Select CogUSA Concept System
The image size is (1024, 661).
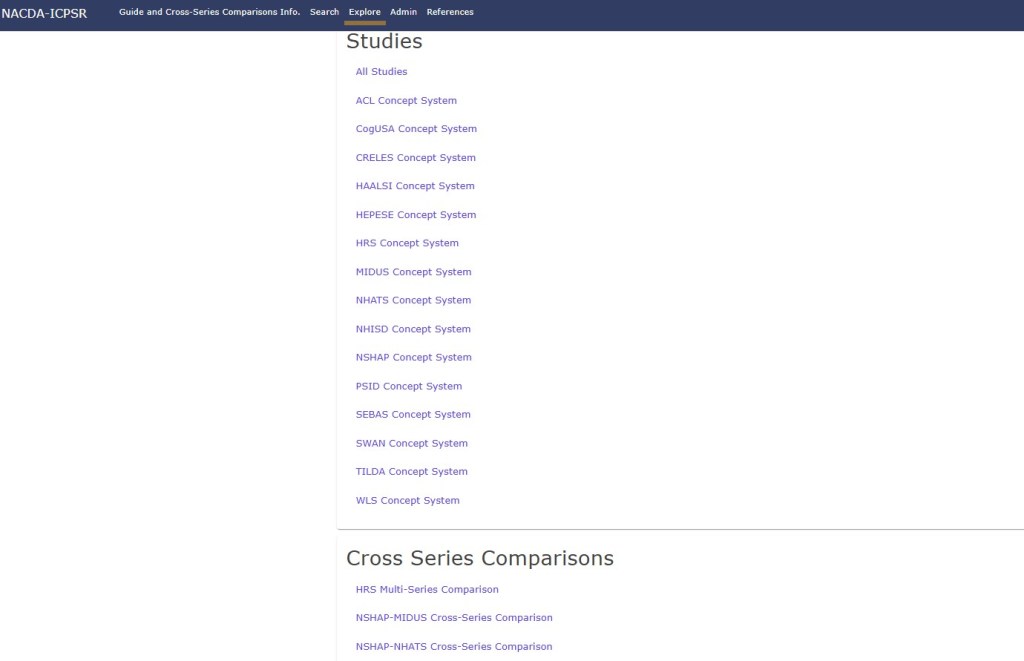click(416, 129)
